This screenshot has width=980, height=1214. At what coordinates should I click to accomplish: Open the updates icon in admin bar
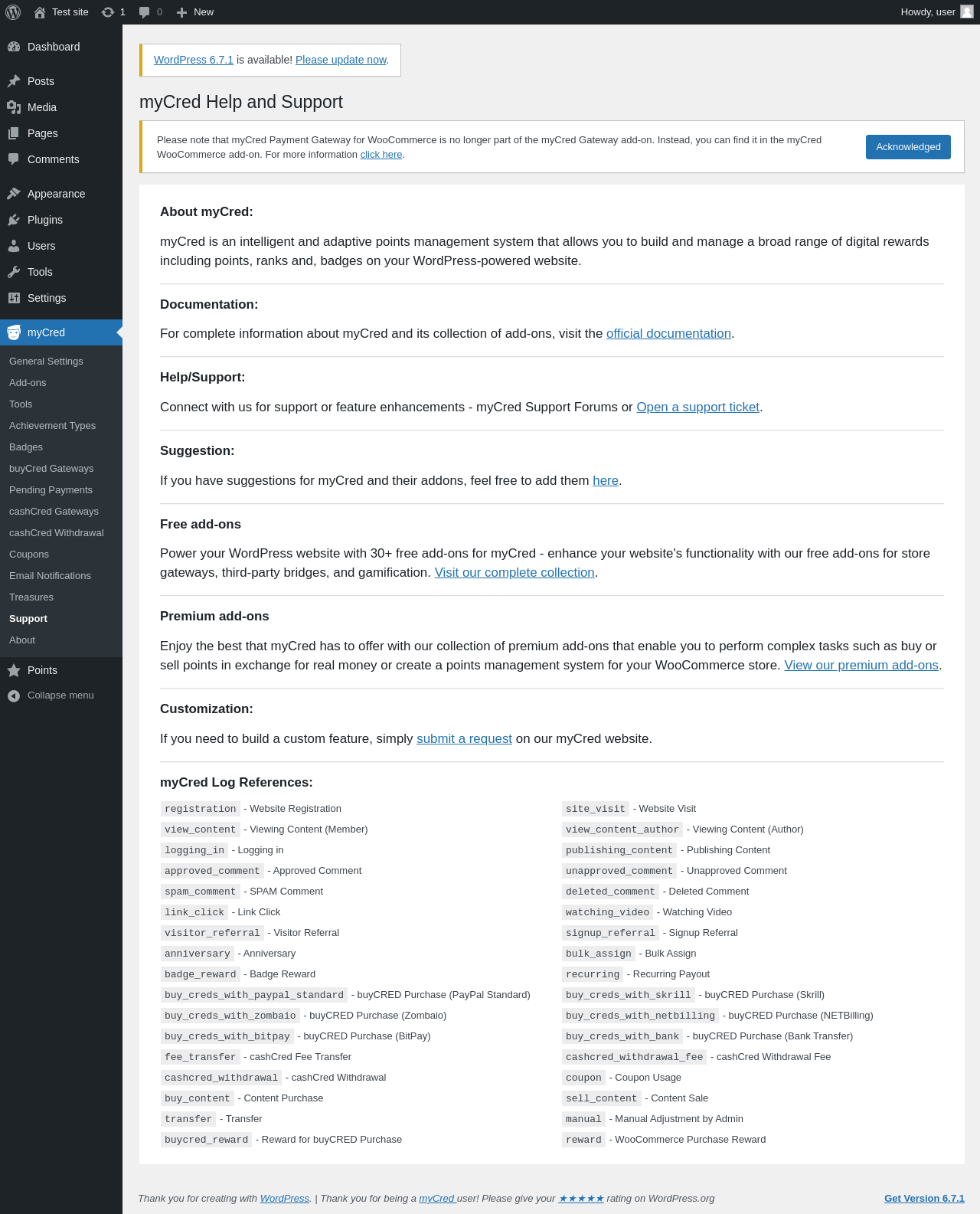click(x=108, y=12)
